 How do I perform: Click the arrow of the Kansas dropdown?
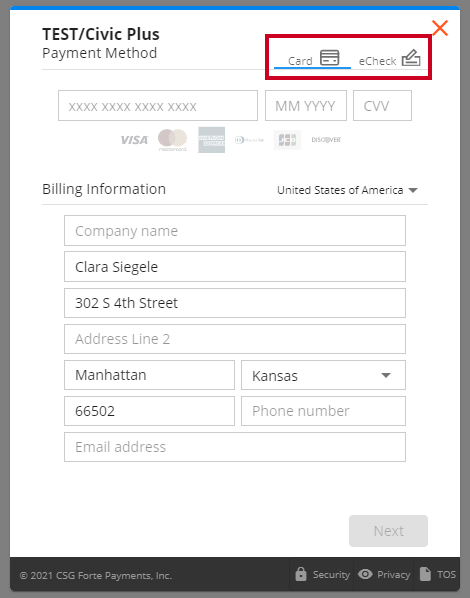click(x=386, y=376)
